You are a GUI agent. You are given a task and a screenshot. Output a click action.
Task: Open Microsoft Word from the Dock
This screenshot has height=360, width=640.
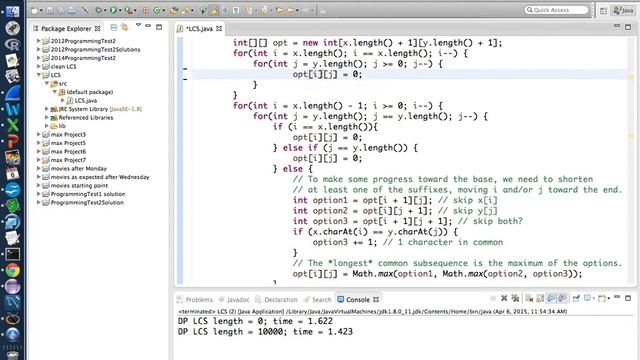click(12, 109)
